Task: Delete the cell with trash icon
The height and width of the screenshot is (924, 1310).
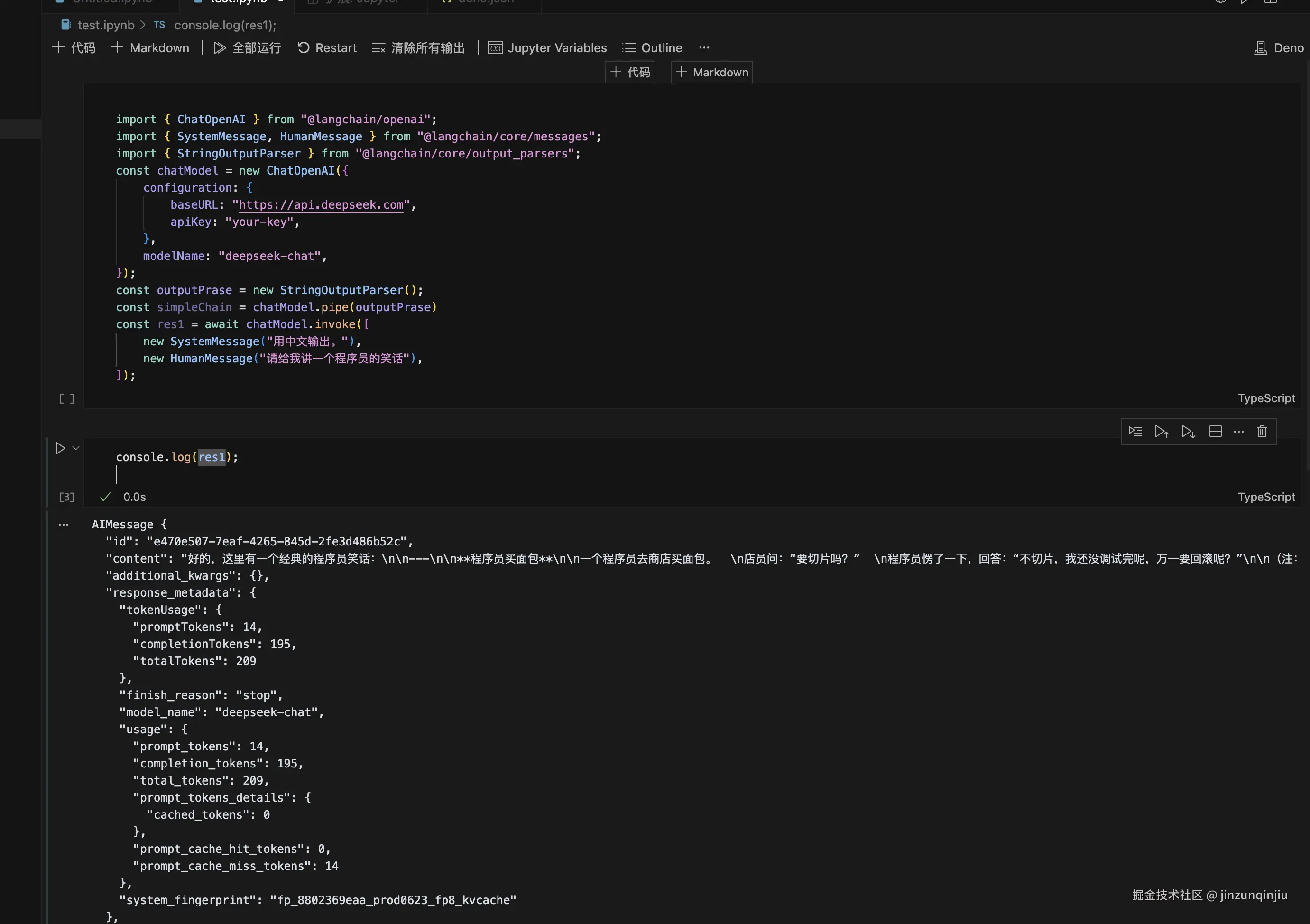Action: (1262, 432)
